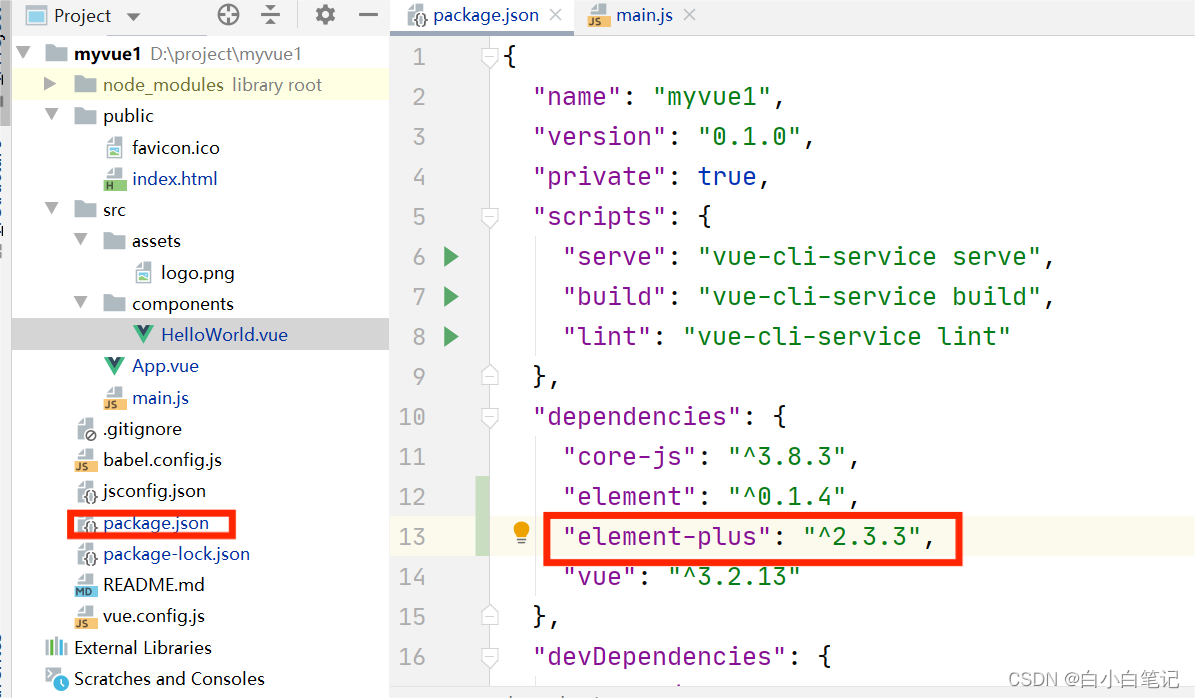Hide the Project tool window with minus icon
This screenshot has width=1195, height=698.
pyautogui.click(x=367, y=15)
